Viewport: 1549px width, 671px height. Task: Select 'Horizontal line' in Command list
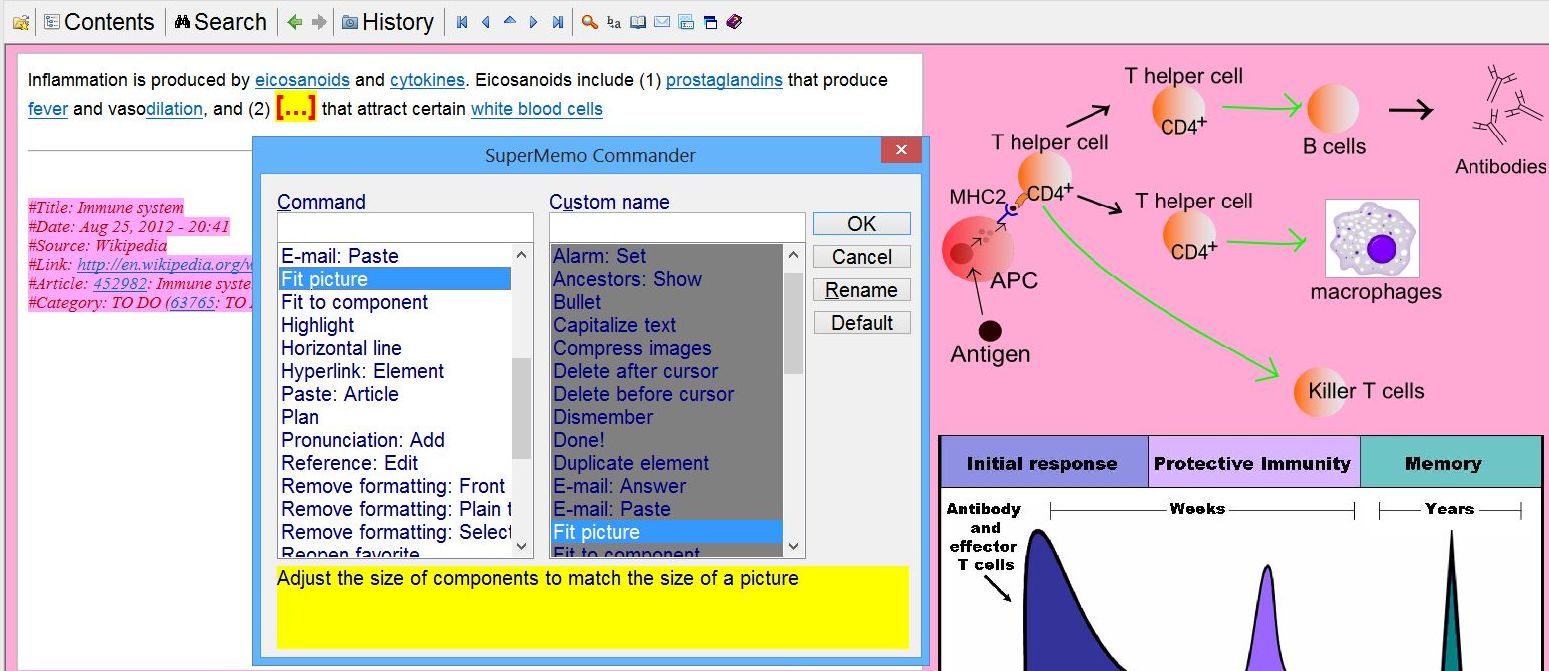point(341,348)
